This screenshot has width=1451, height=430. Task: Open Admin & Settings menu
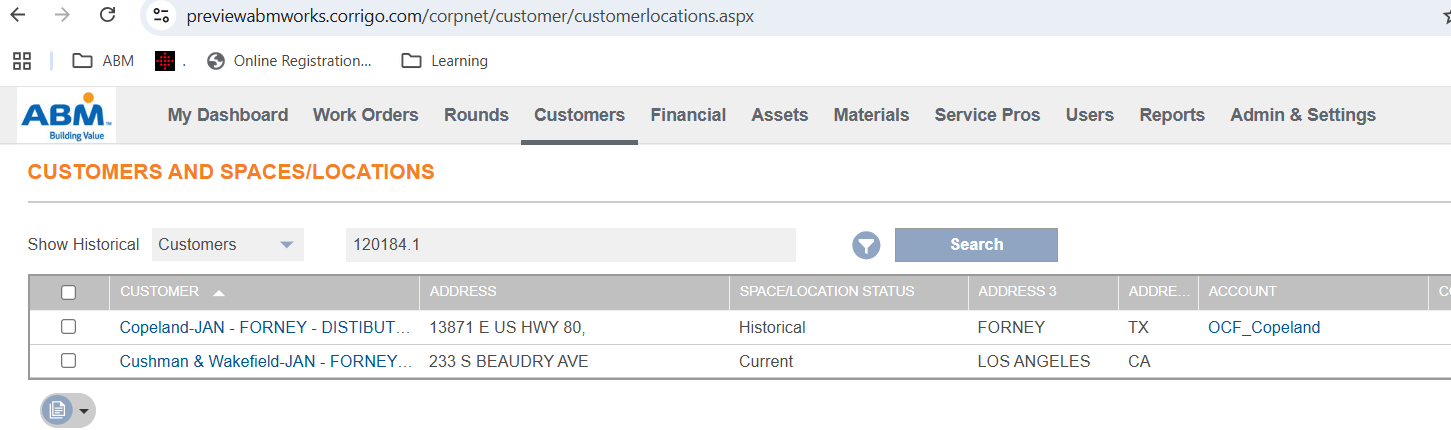(1303, 115)
